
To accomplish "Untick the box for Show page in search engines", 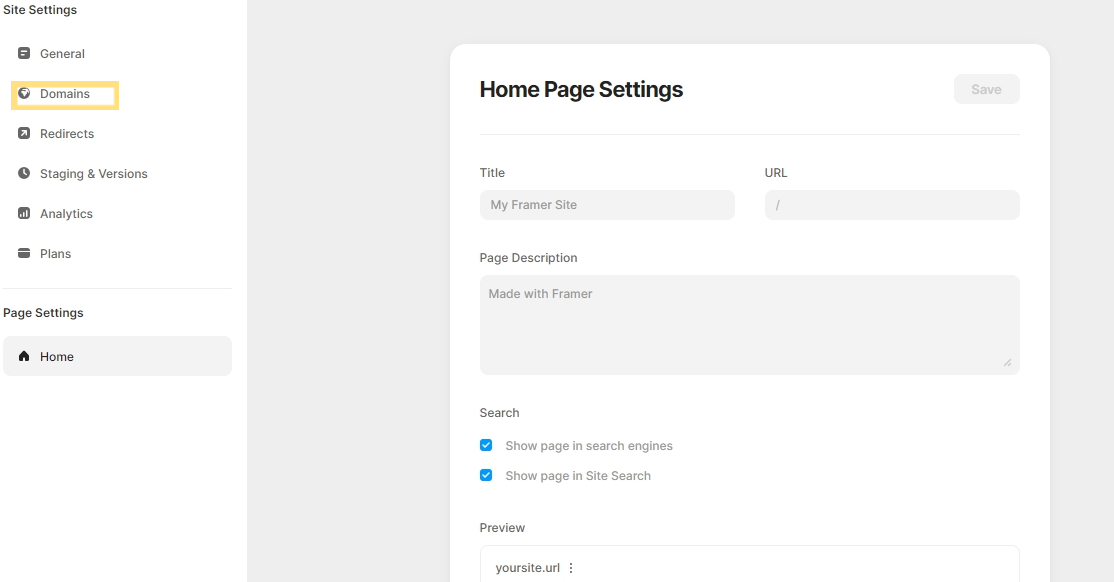I will tap(486, 446).
